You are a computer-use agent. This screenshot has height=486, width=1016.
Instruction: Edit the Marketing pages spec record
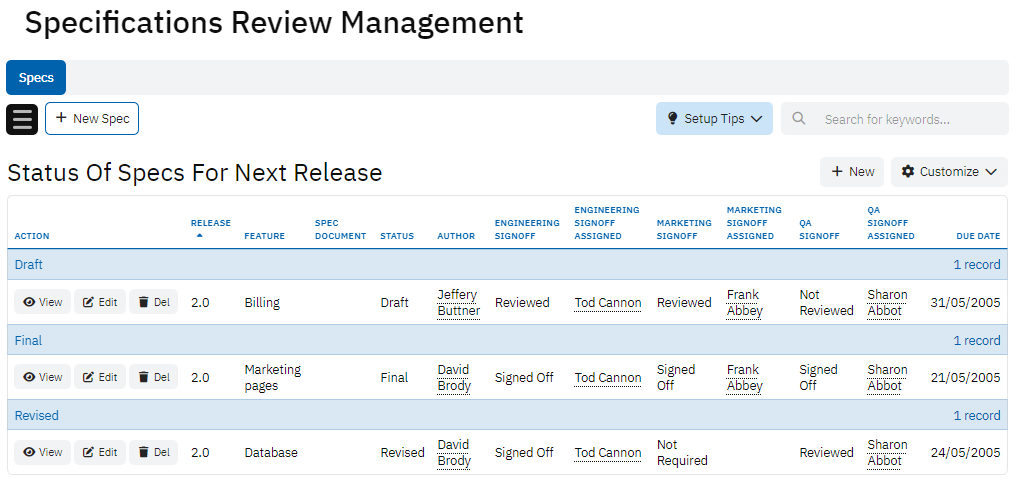pyautogui.click(x=100, y=377)
